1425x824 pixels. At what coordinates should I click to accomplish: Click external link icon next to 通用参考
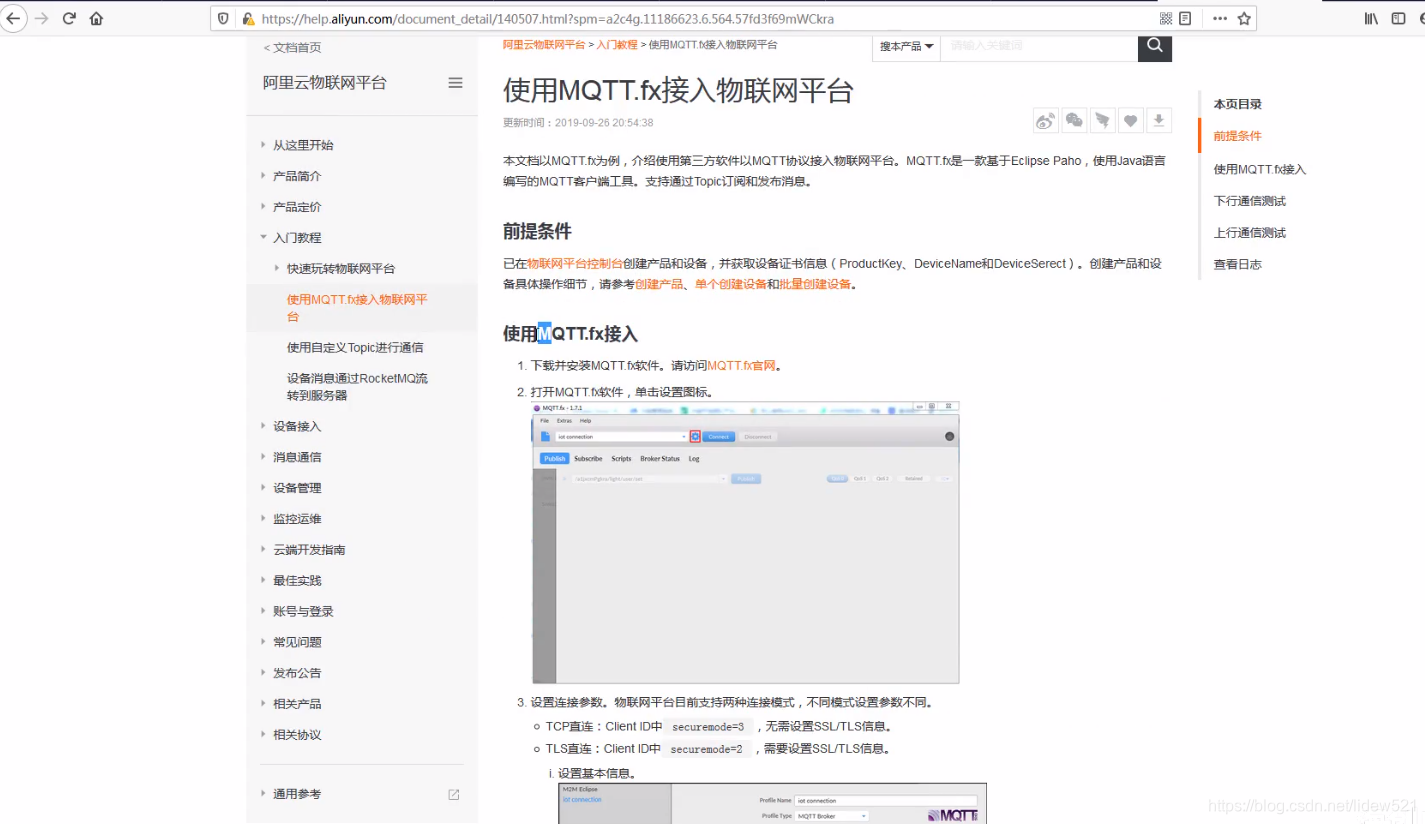(x=453, y=794)
